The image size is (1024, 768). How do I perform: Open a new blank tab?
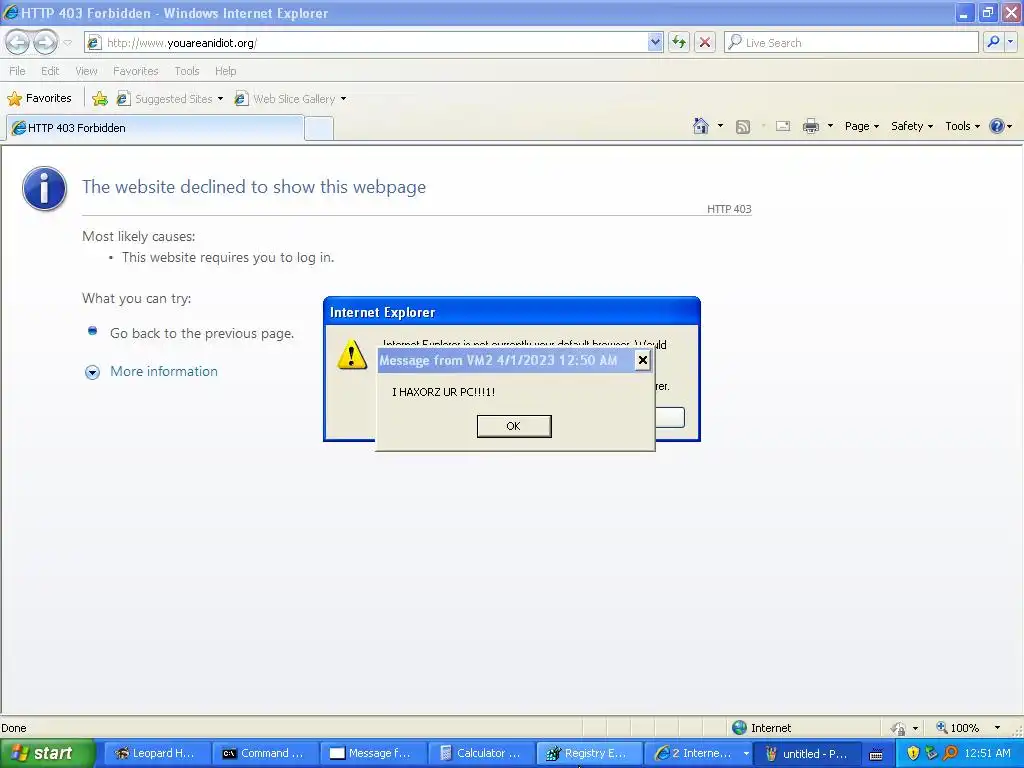(319, 129)
